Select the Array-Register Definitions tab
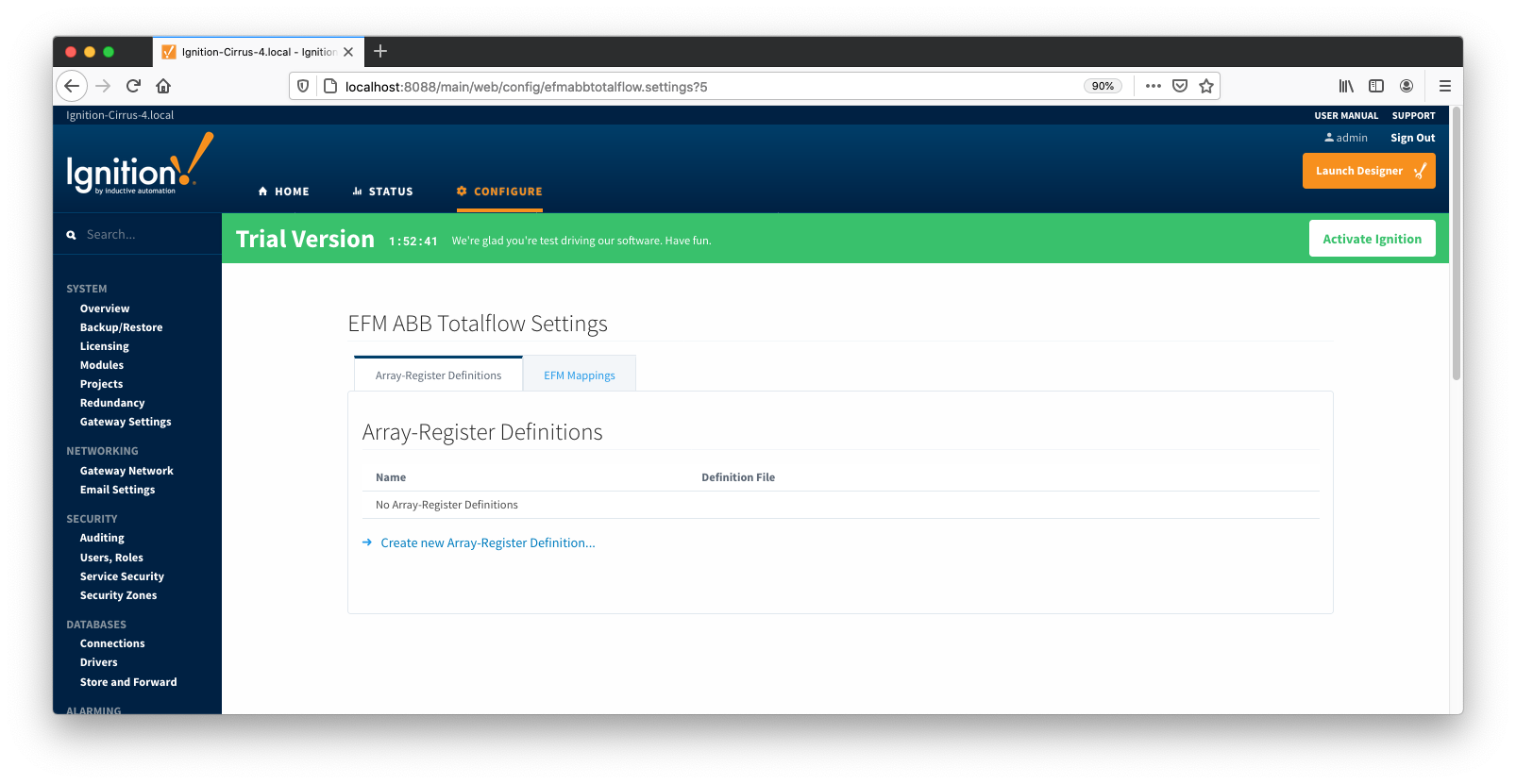Viewport: 1516px width, 784px height. pyautogui.click(x=438, y=375)
